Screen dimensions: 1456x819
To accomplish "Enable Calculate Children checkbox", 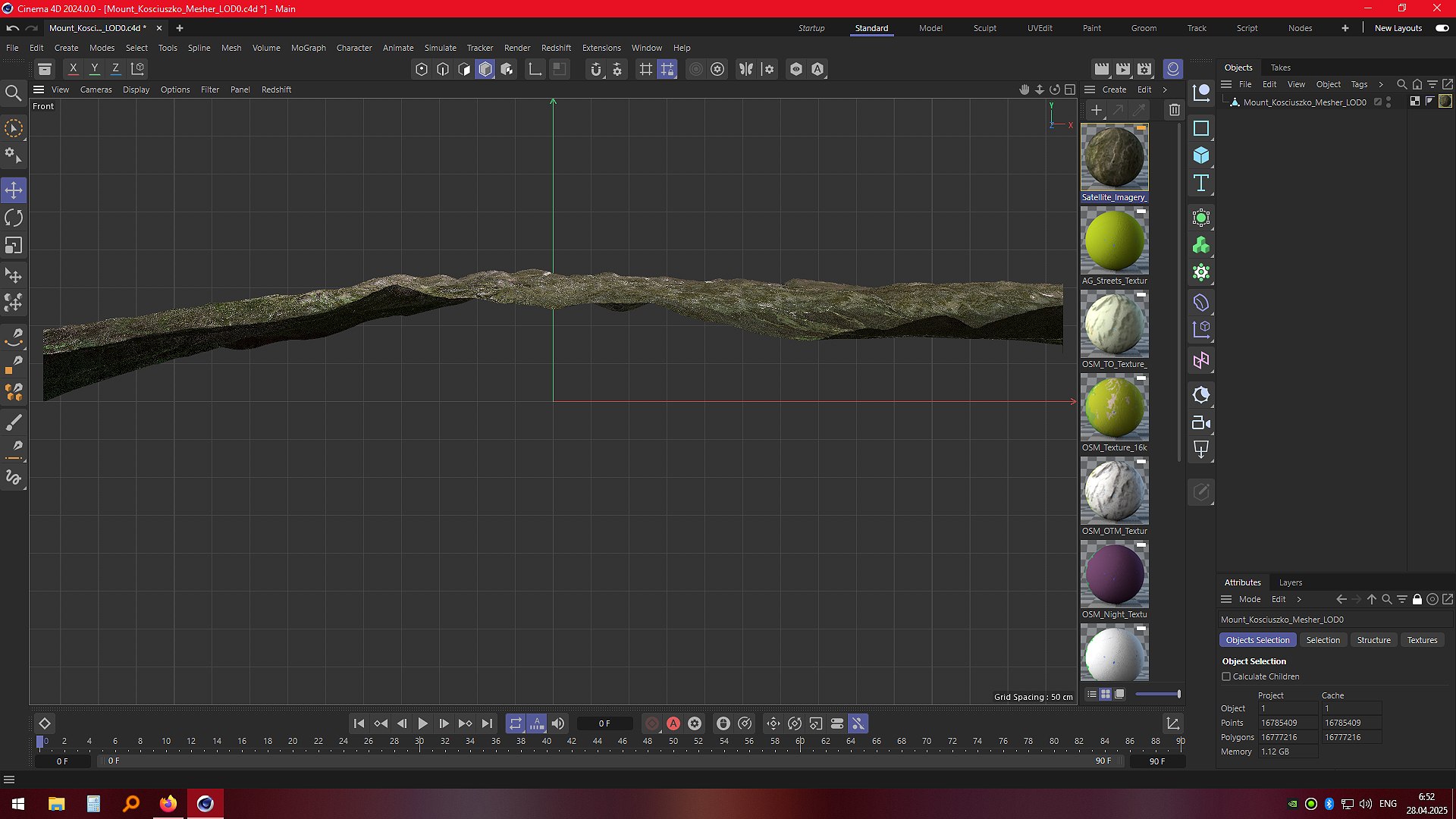I will tap(1226, 676).
